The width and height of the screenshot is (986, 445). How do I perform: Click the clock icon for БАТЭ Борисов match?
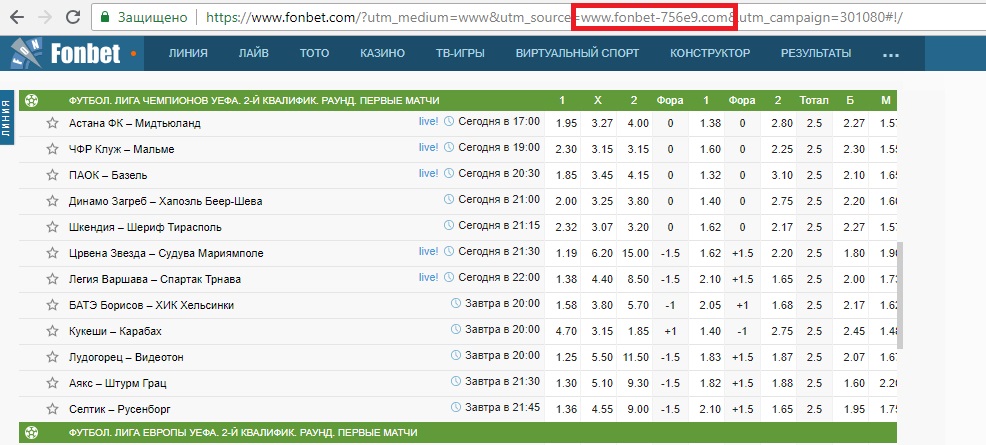[456, 303]
